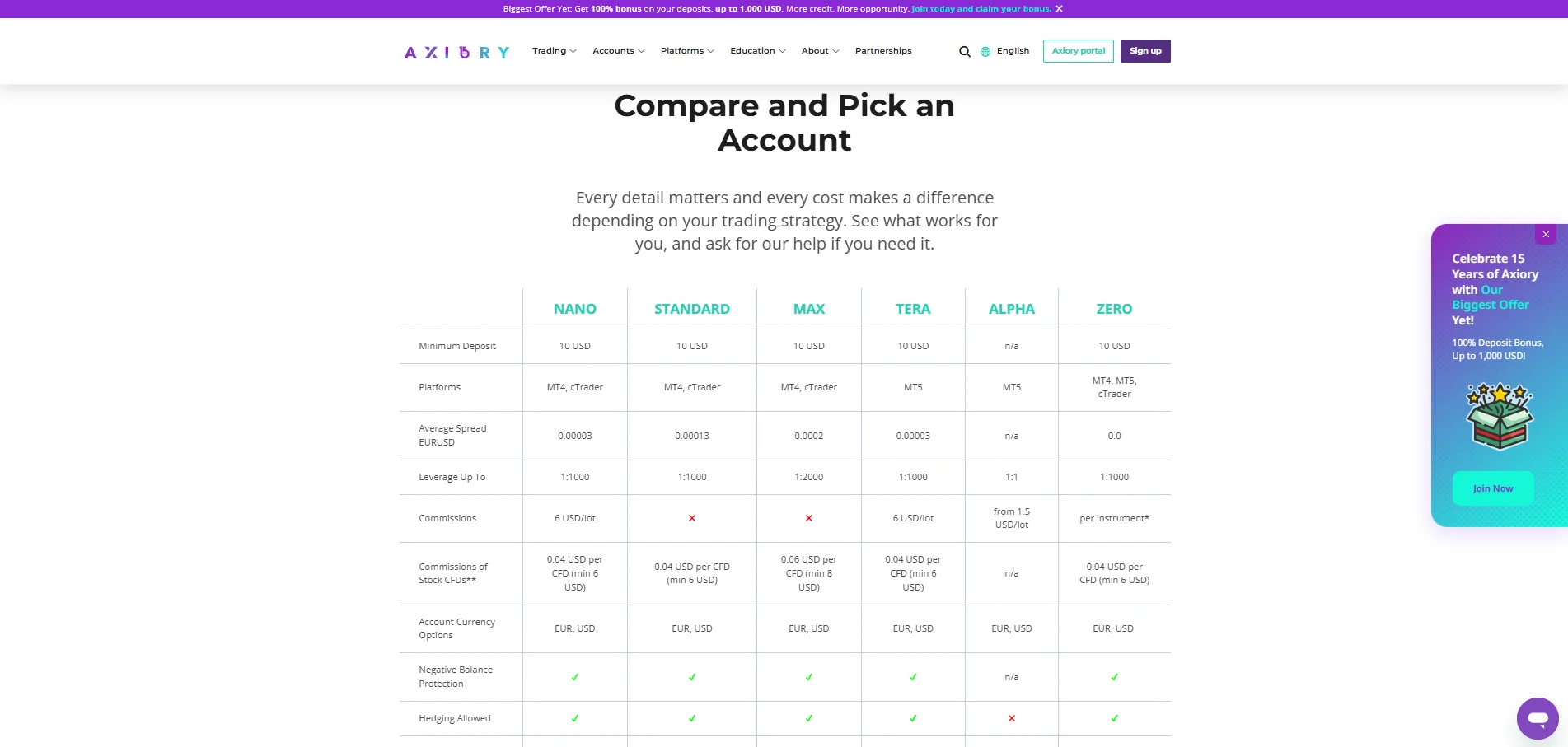Click the 'Compare and Pick an Account' heading
Image resolution: width=1568 pixels, height=747 pixels.
point(784,123)
